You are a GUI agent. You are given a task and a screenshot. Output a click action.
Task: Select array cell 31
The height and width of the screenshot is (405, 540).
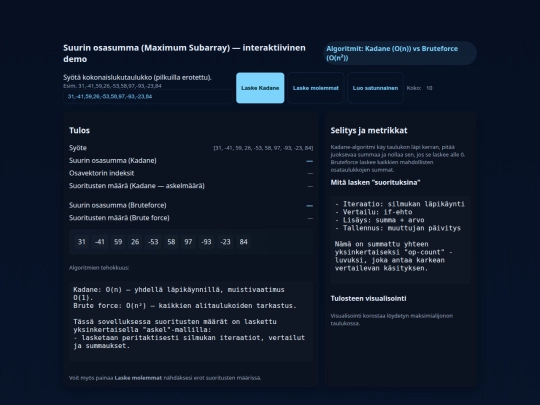tap(82, 242)
